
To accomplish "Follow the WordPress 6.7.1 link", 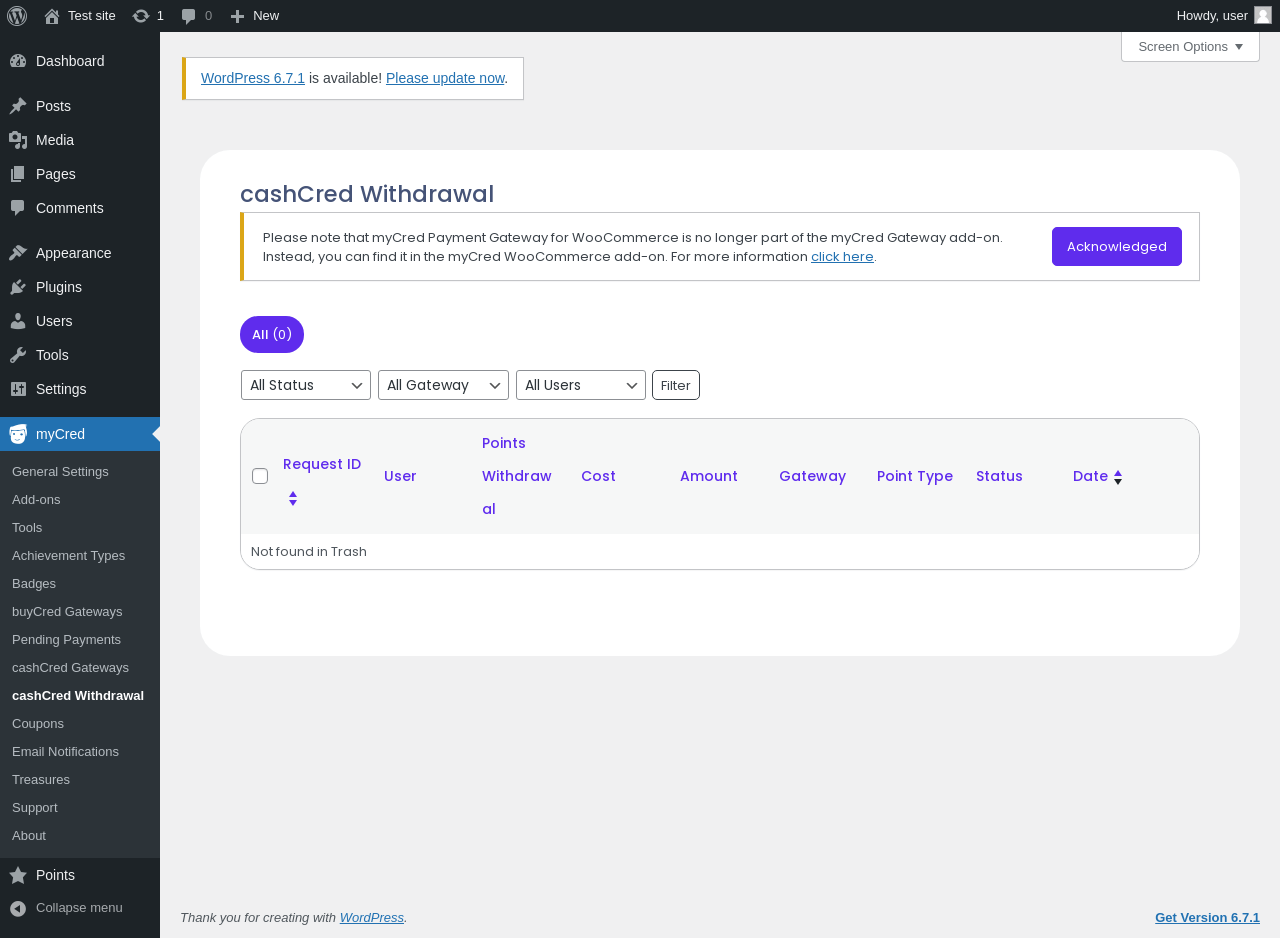I will (x=253, y=78).
